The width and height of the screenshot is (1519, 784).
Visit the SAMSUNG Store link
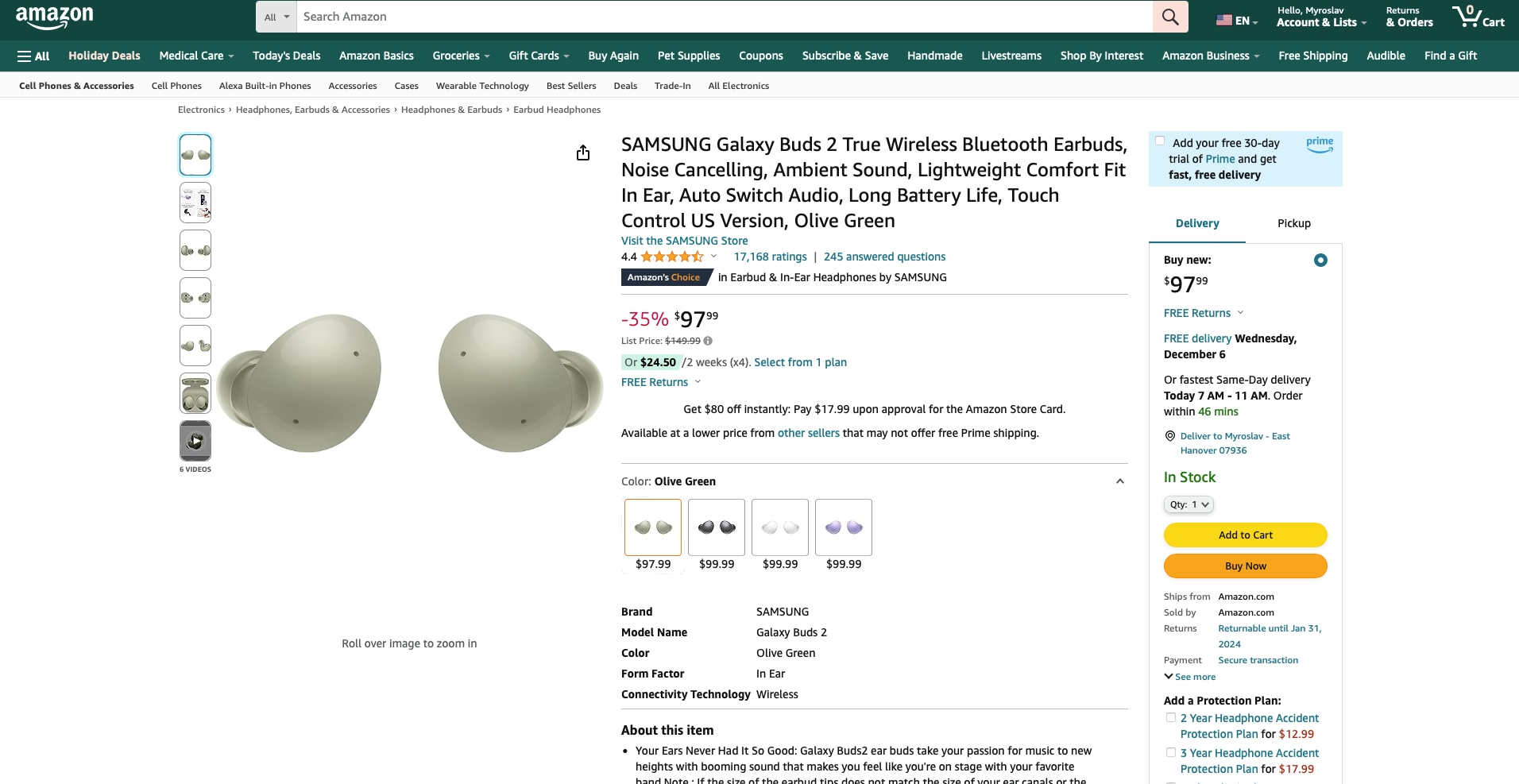[684, 241]
